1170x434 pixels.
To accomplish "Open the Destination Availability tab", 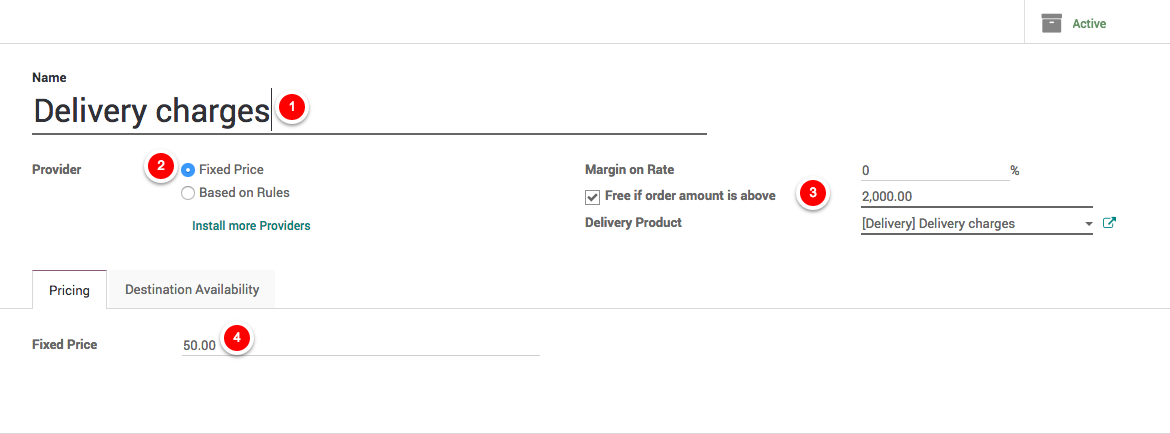I will tap(192, 290).
